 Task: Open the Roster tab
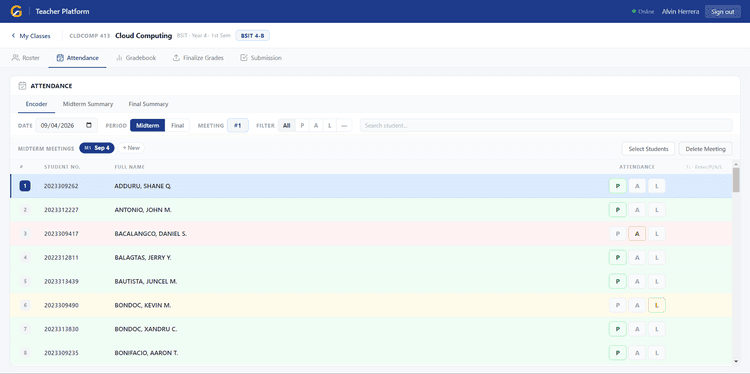coord(25,58)
